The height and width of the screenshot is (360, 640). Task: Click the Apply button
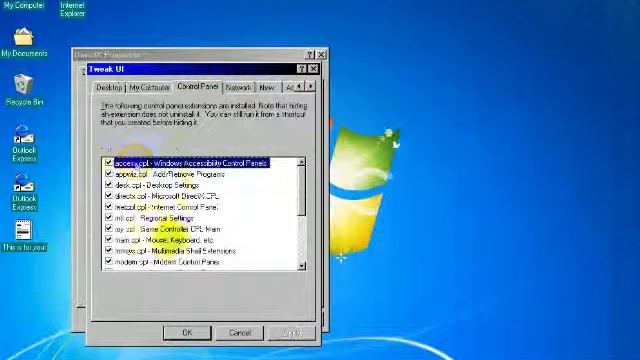coord(292,333)
